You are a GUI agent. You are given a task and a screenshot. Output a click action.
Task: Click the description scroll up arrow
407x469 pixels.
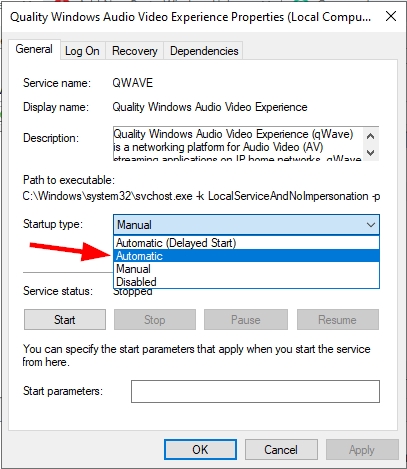point(371,136)
